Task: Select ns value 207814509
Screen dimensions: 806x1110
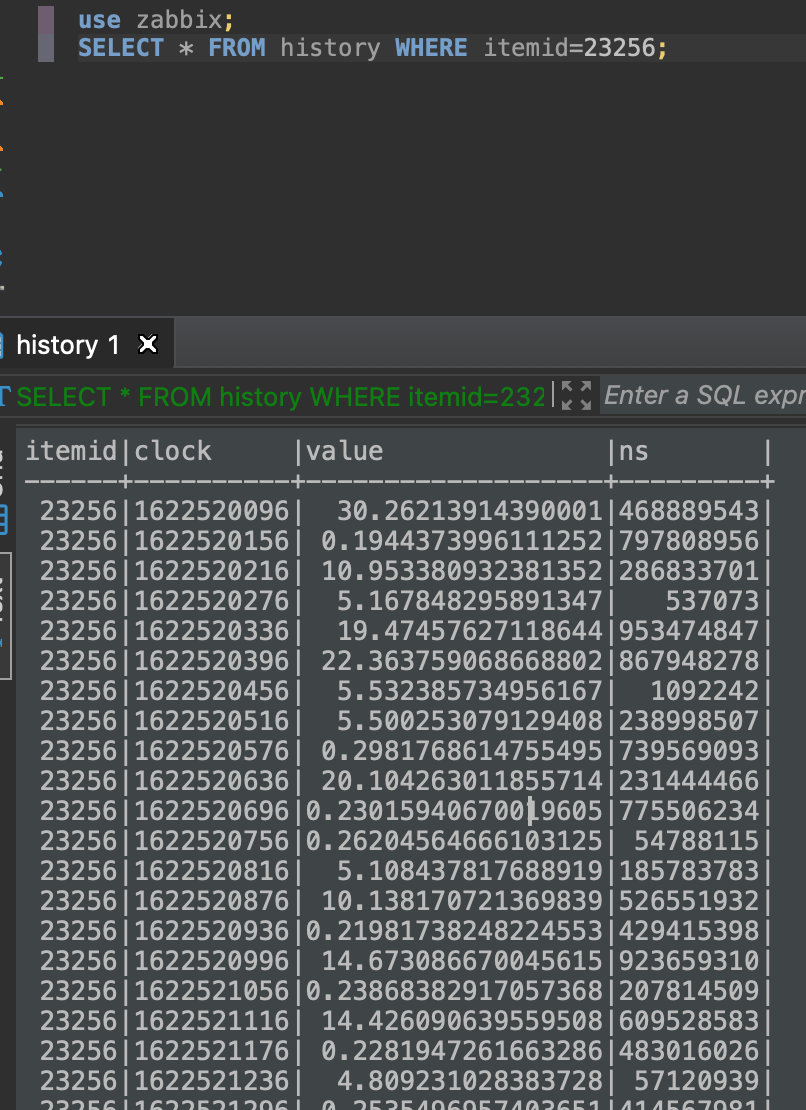Action: point(689,990)
